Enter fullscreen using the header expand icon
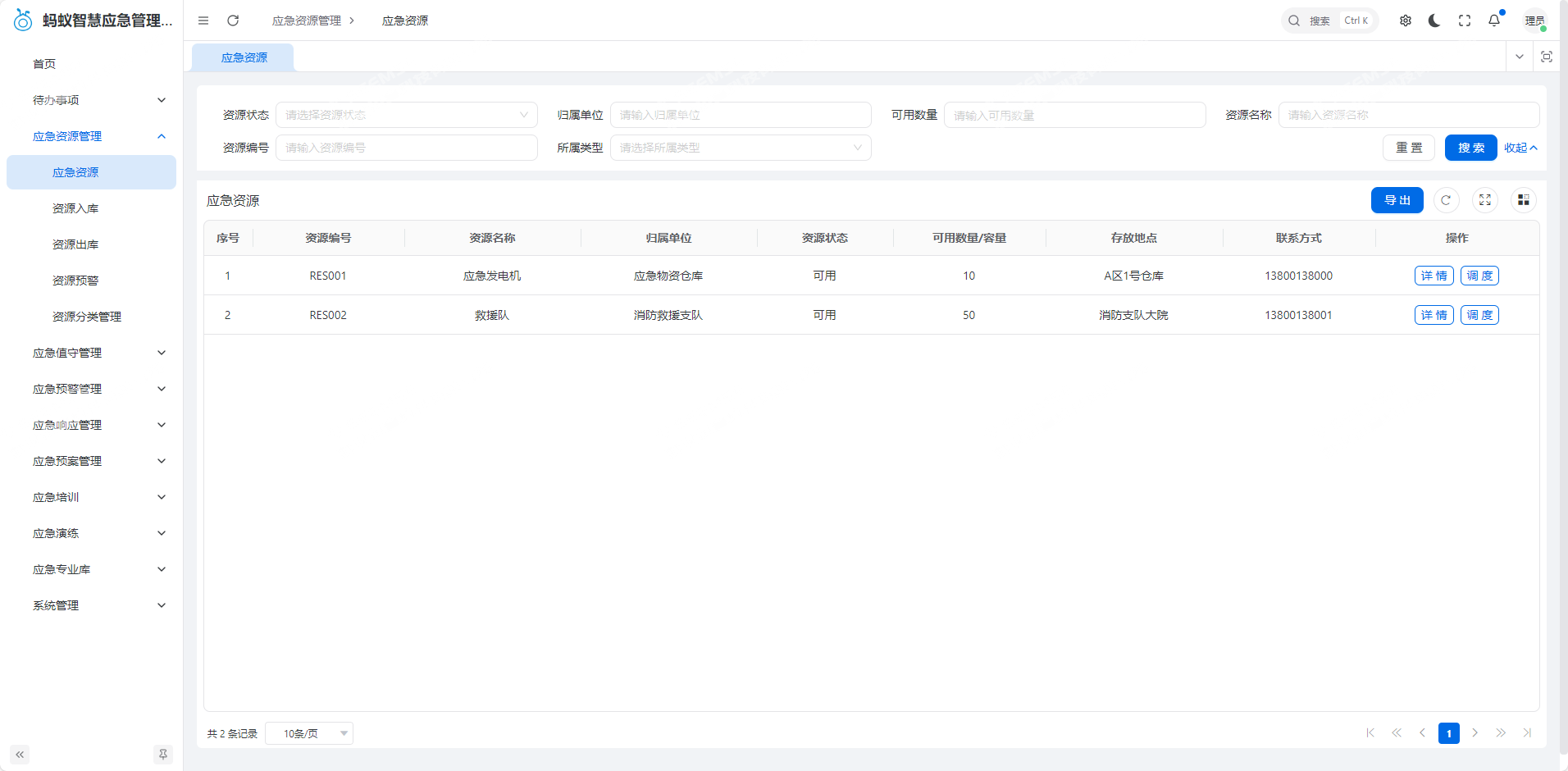The height and width of the screenshot is (771, 1568). (1465, 21)
